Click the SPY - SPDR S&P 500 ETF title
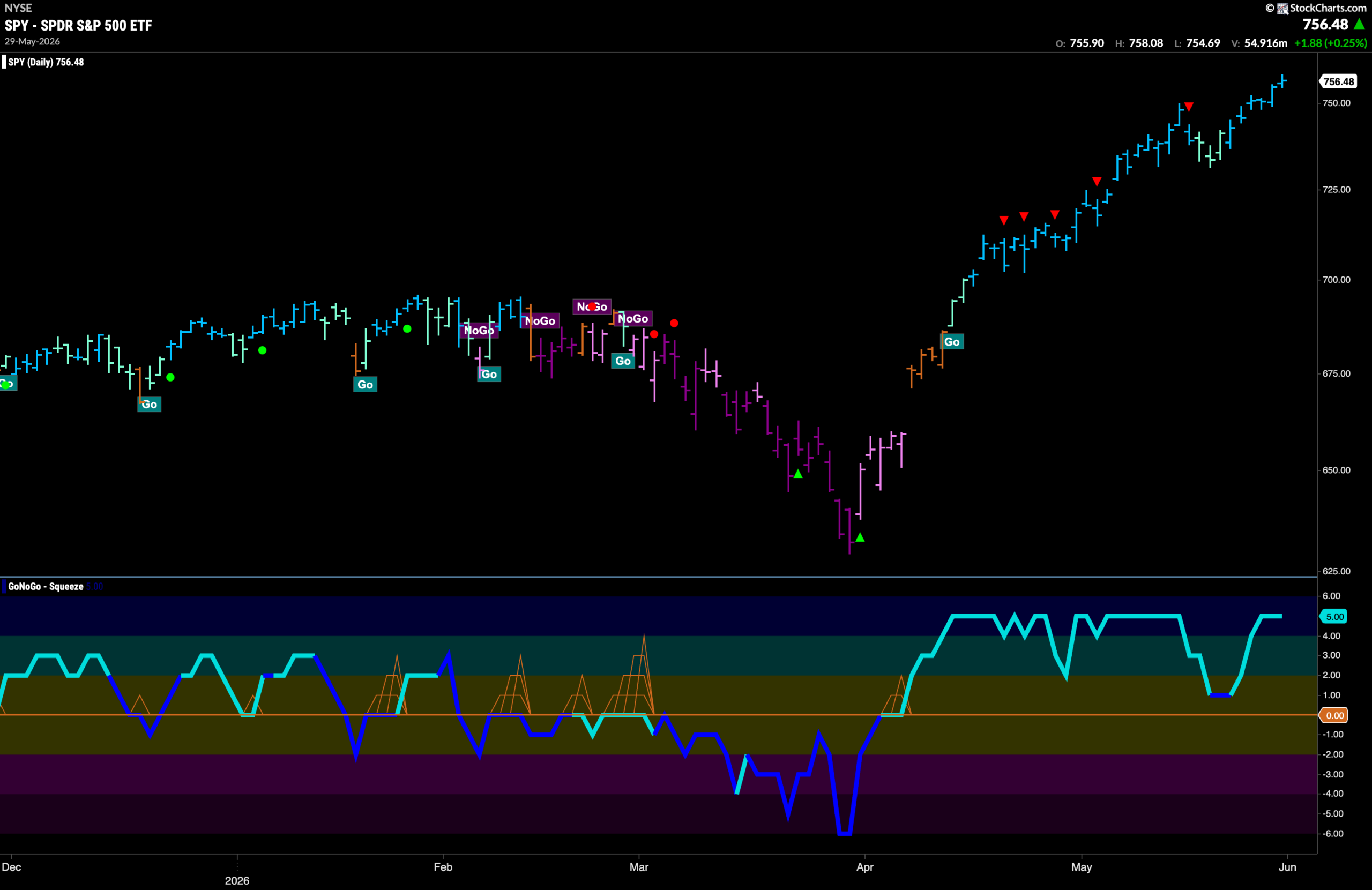Viewport: 1372px width, 890px height. pos(78,25)
